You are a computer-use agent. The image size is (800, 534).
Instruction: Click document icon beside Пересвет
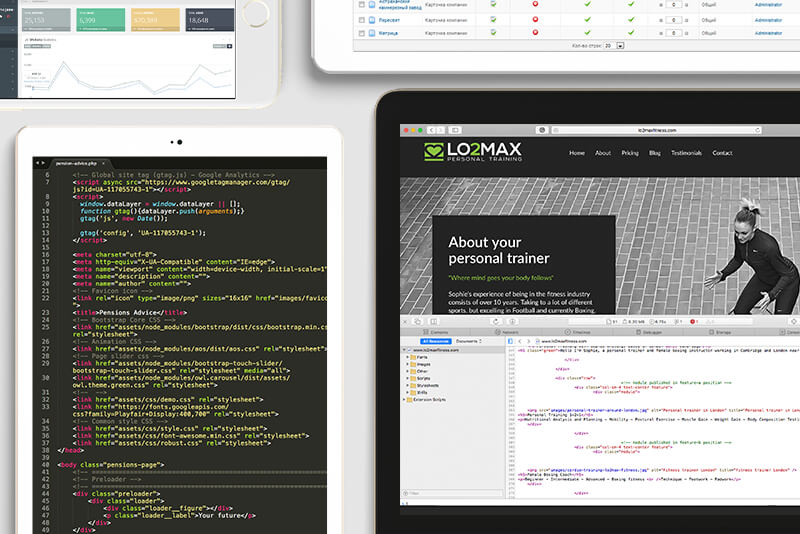pos(372,20)
